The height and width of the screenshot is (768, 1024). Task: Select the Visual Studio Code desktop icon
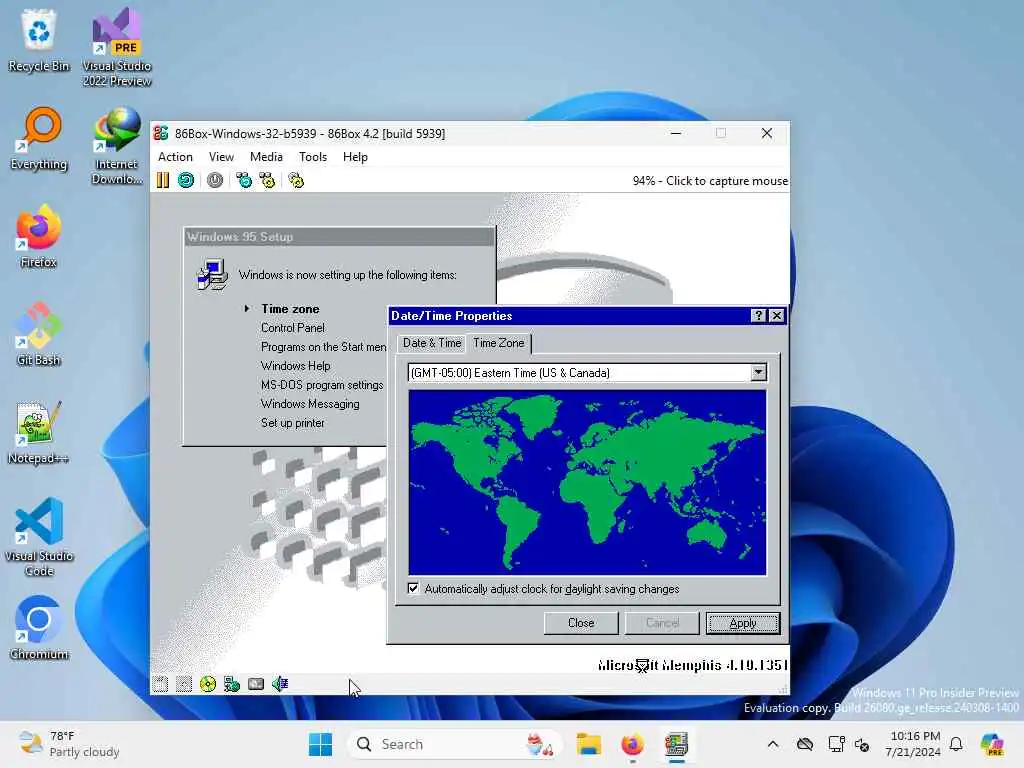39,537
